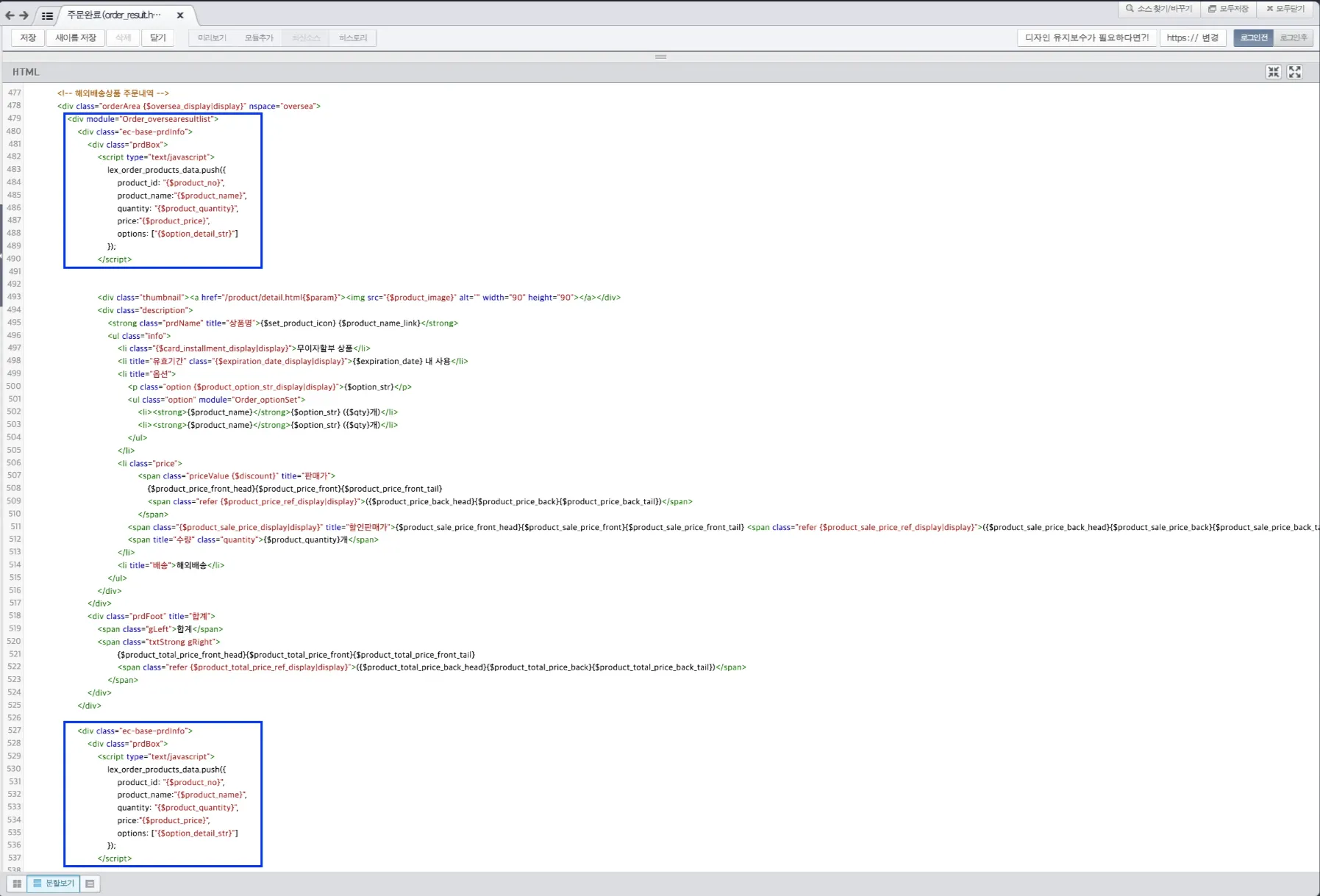Go back with the left arrow icon
The width and height of the screenshot is (1320, 896).
tap(10, 15)
